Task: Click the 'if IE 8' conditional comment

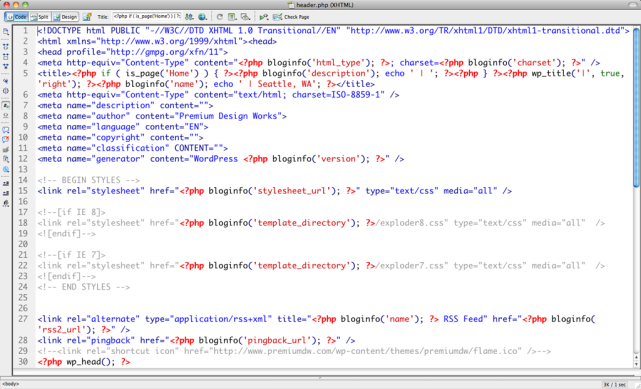Action: click(x=71, y=212)
